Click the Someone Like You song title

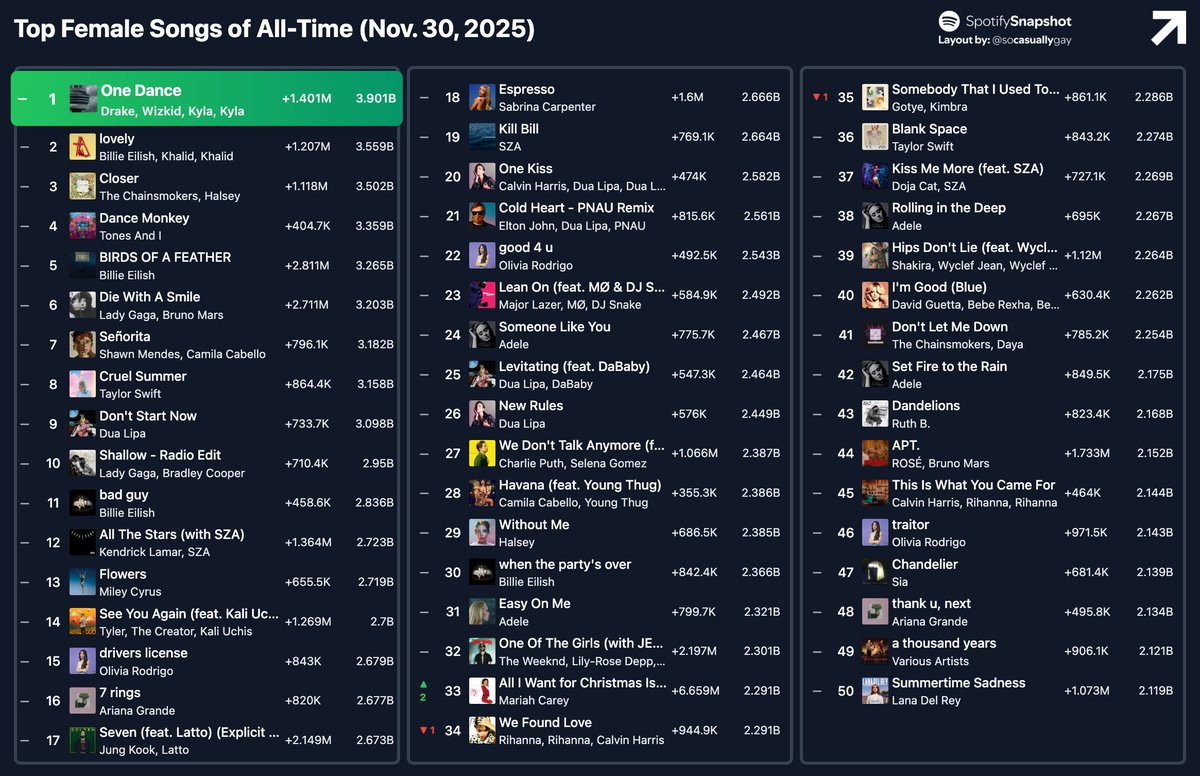[555, 327]
